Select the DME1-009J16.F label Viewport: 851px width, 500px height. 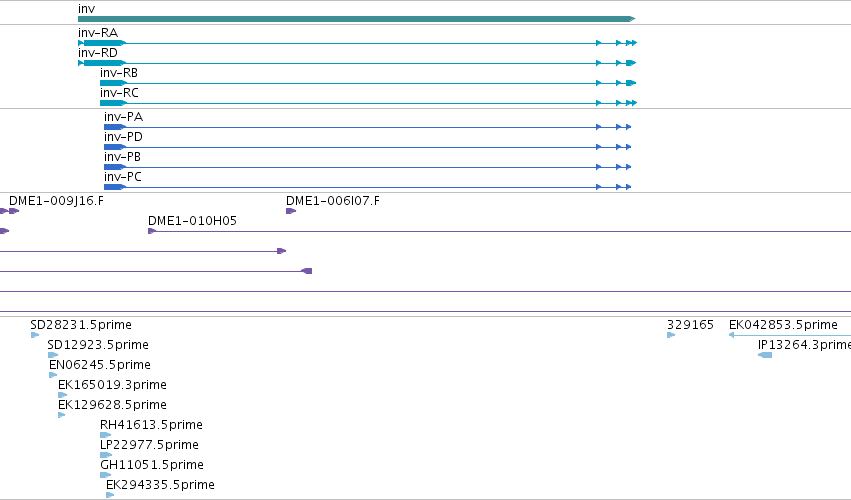pos(56,201)
